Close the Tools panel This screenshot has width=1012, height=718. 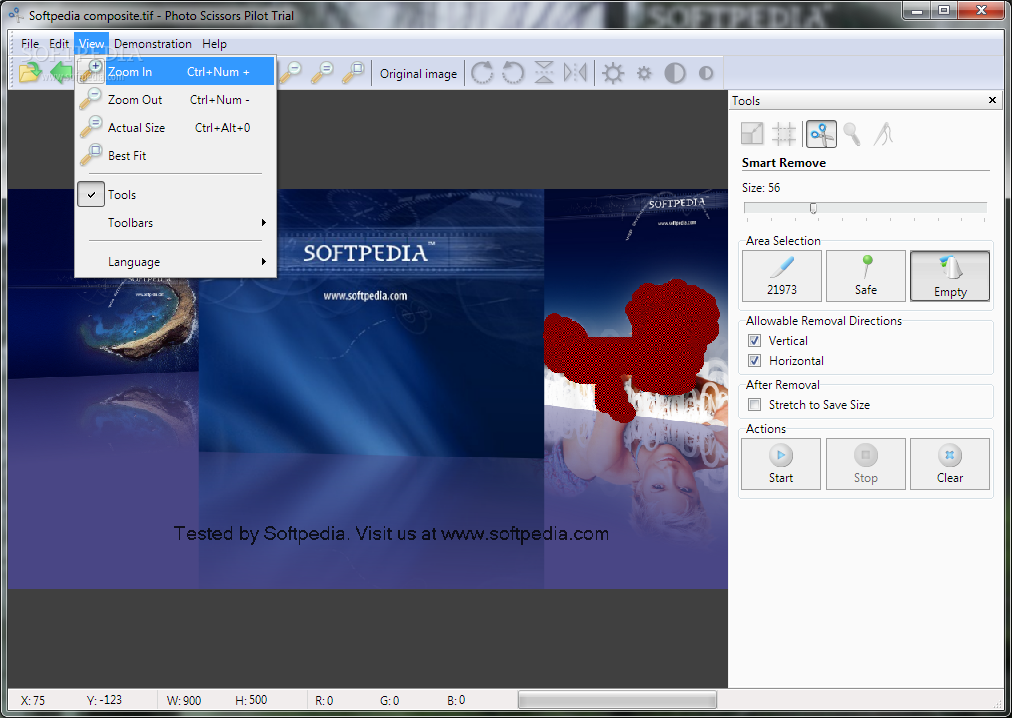coord(993,100)
